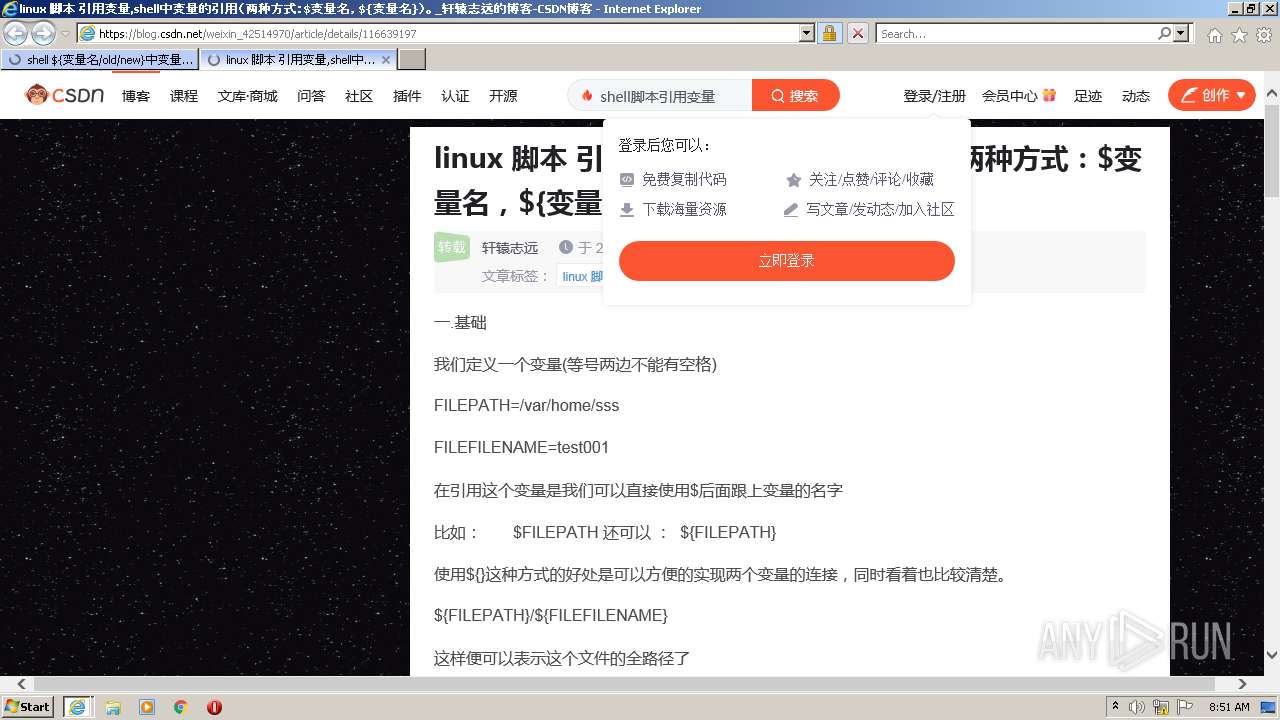Screen dimensions: 1280x720
Task: Click the CSDN logo
Action: point(64,95)
